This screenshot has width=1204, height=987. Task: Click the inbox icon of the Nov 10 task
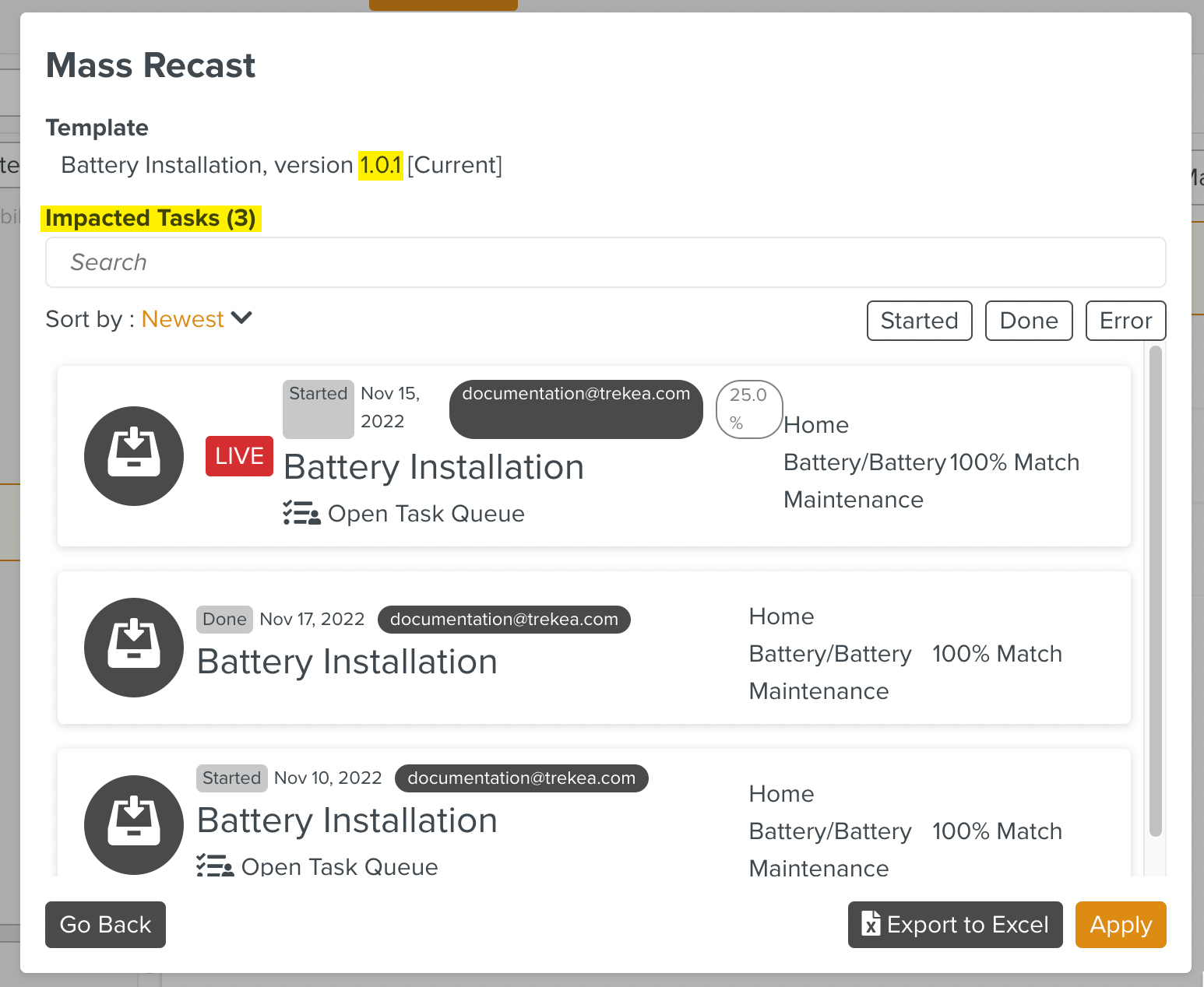134,825
